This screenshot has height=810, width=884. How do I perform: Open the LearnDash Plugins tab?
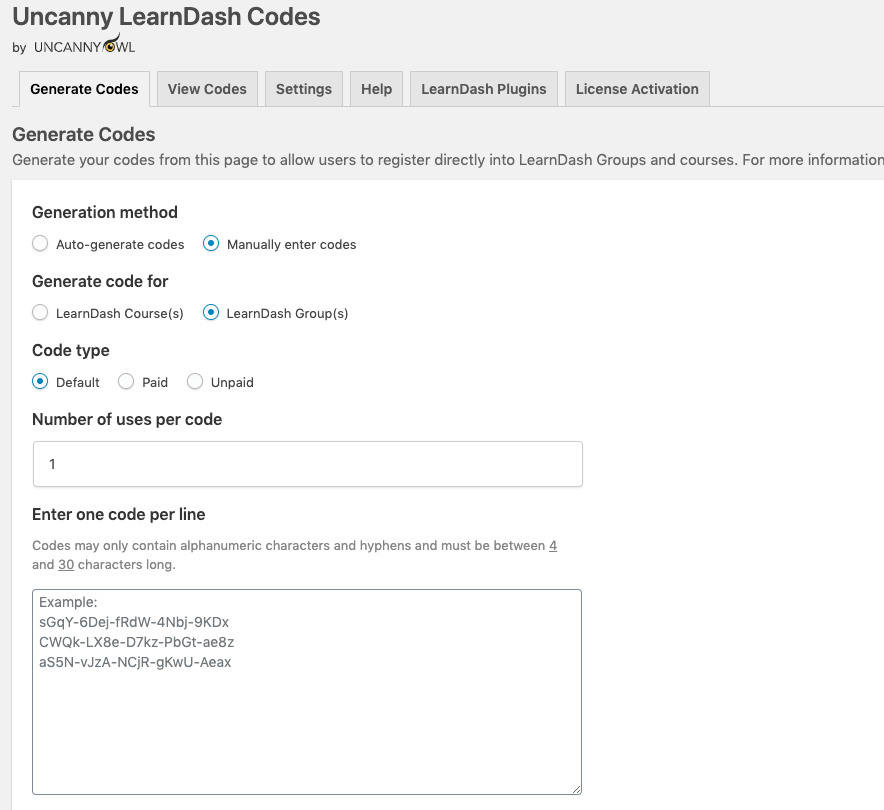pos(484,89)
